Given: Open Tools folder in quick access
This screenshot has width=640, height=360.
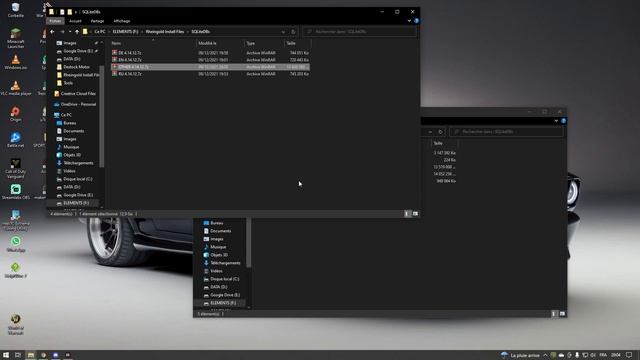Looking at the screenshot, I should click(x=68, y=83).
